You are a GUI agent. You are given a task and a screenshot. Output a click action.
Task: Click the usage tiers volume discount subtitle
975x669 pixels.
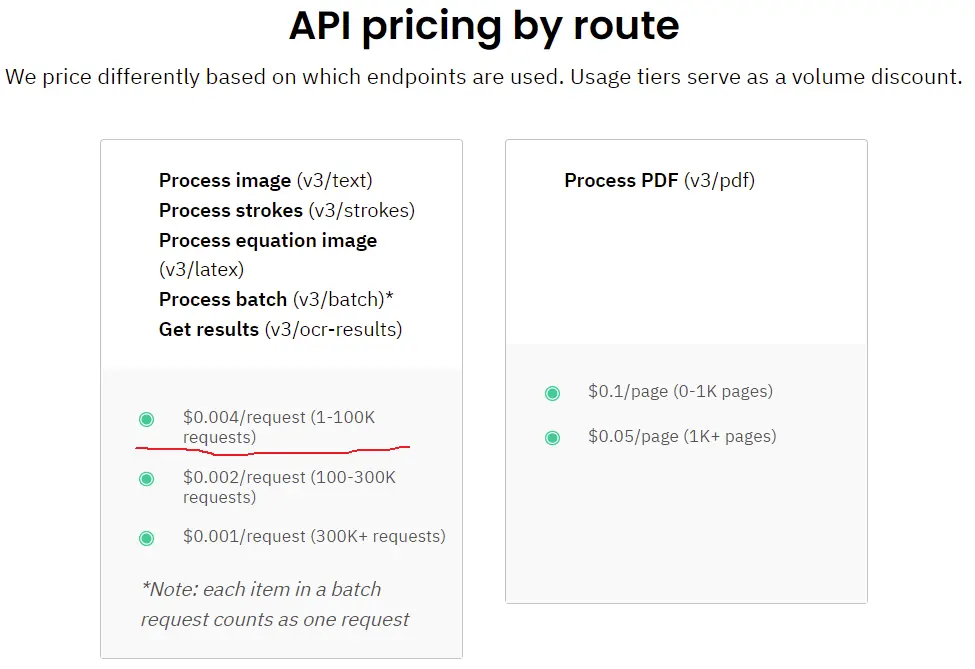[484, 77]
